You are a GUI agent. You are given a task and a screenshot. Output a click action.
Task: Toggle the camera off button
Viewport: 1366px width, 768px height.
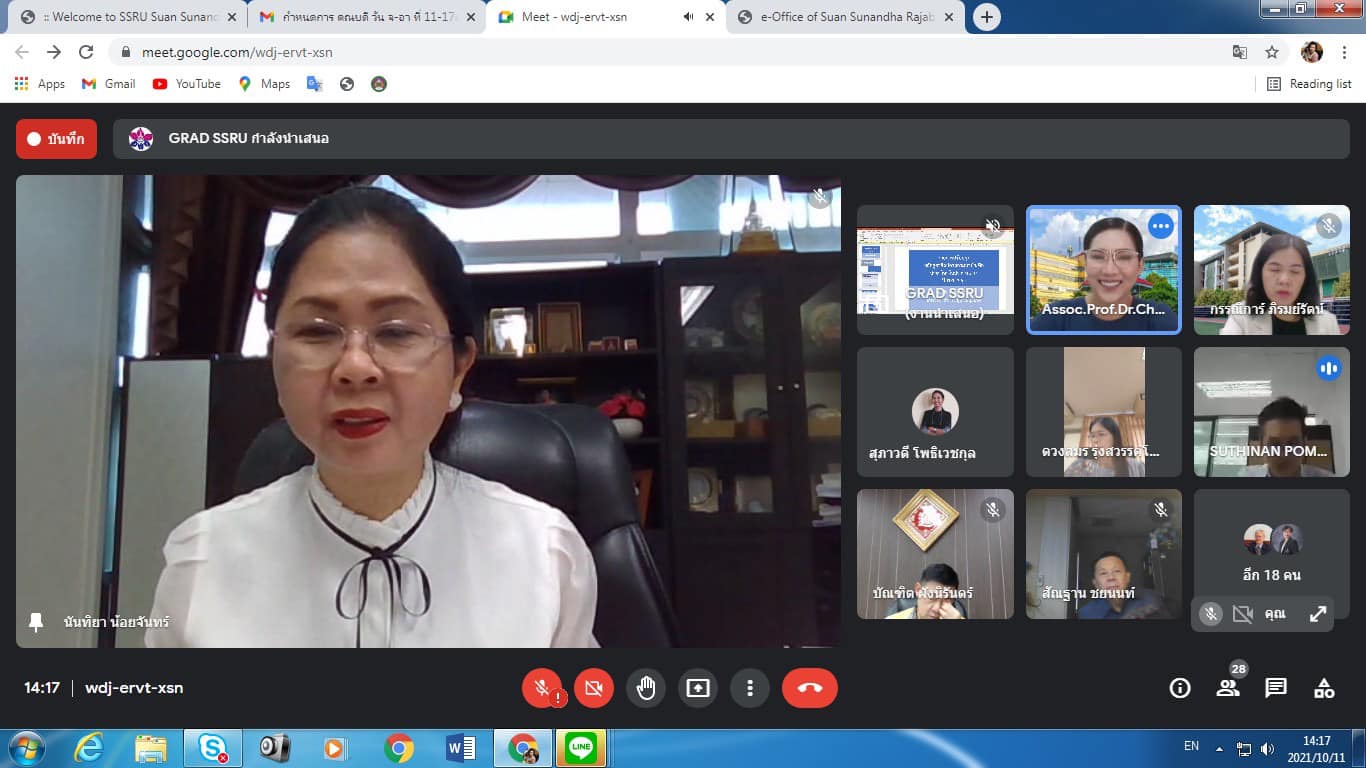pyautogui.click(x=594, y=688)
